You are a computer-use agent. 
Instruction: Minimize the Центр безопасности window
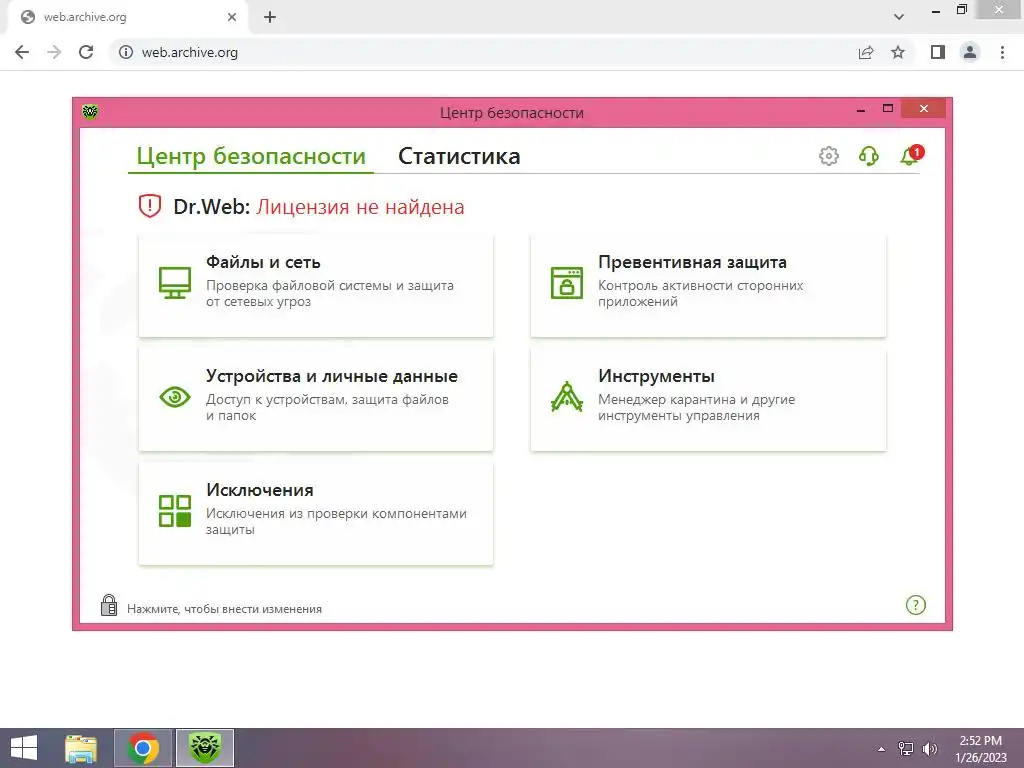click(861, 110)
